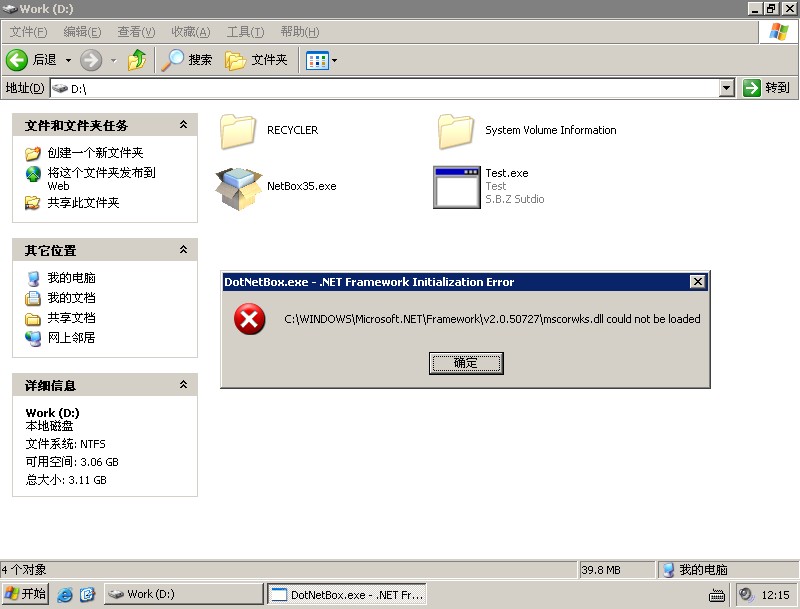The image size is (800, 609).
Task: Click the publish to Web globe icon
Action: (33, 174)
